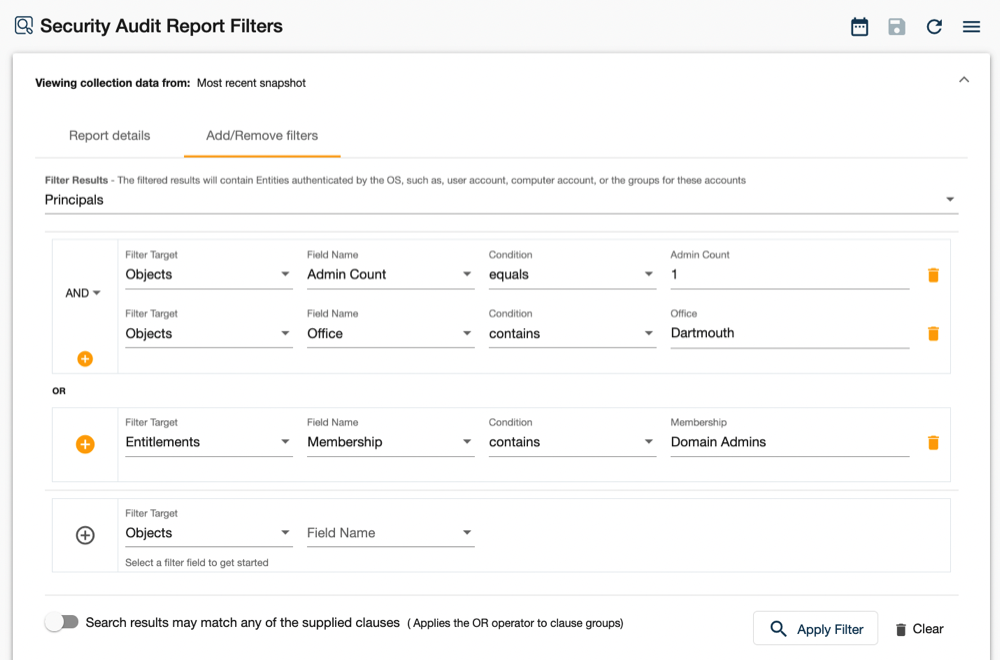Click the 'Security Audit Report Filters' title
Screen dimensions: 1000x660
161,26
